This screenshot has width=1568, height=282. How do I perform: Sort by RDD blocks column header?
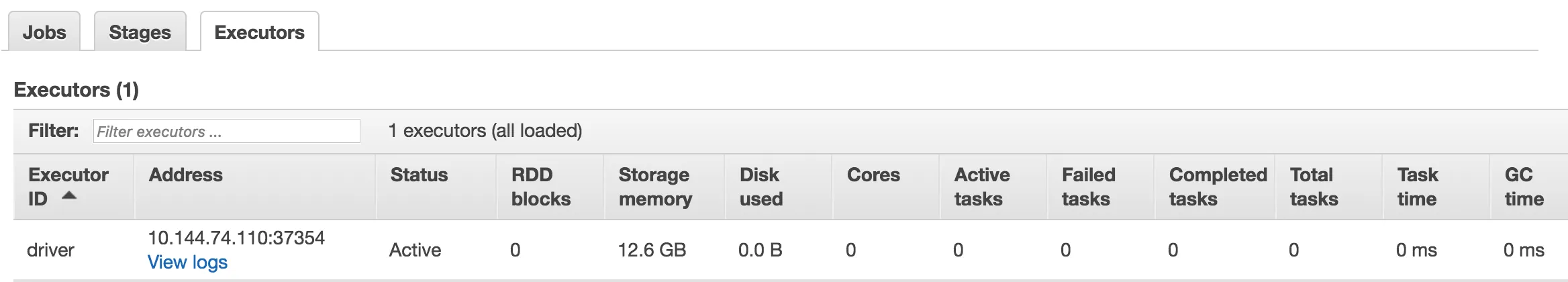(540, 187)
